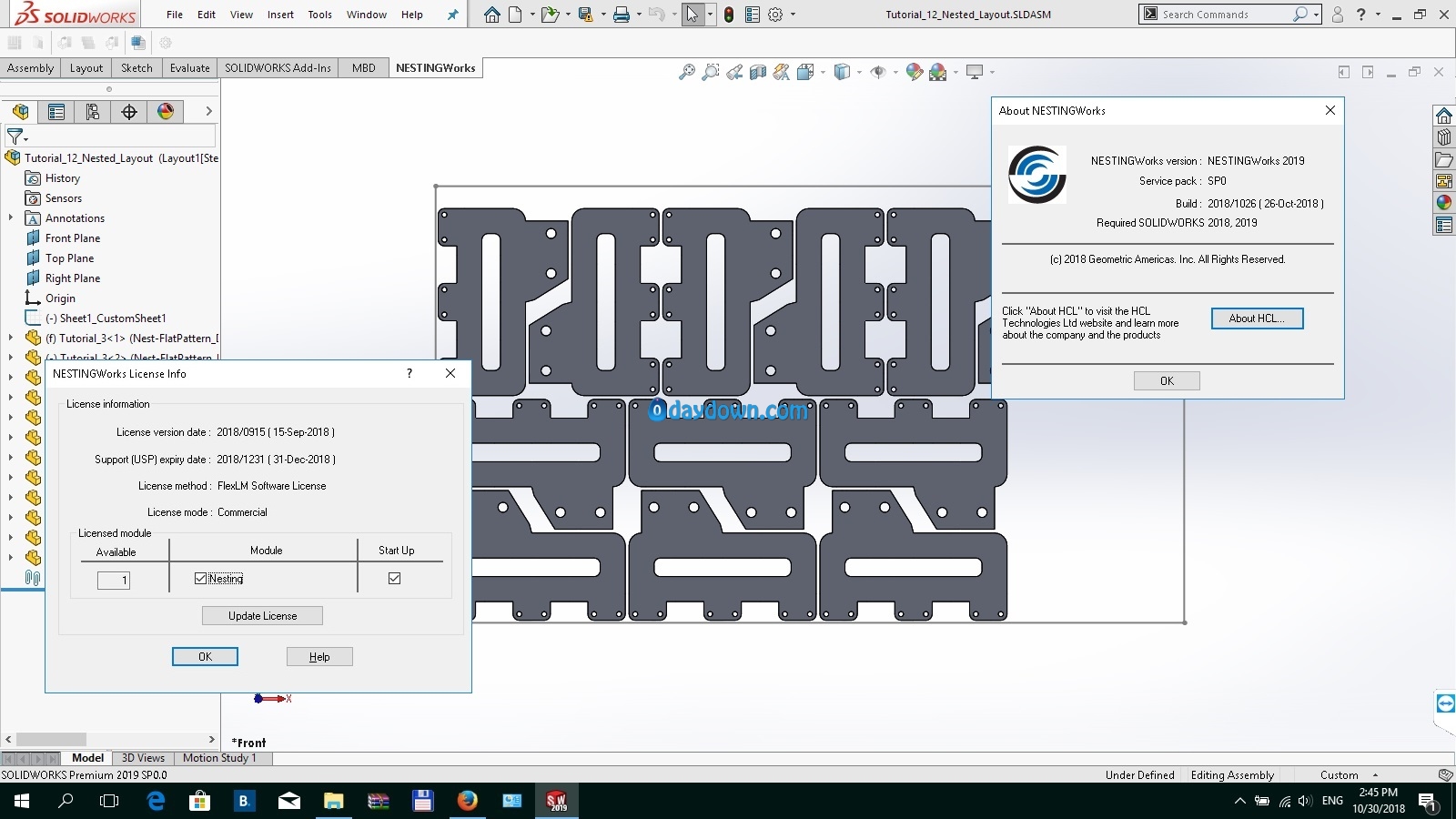This screenshot has height=819, width=1456.
Task: Open Apply Scene icon
Action: [938, 72]
